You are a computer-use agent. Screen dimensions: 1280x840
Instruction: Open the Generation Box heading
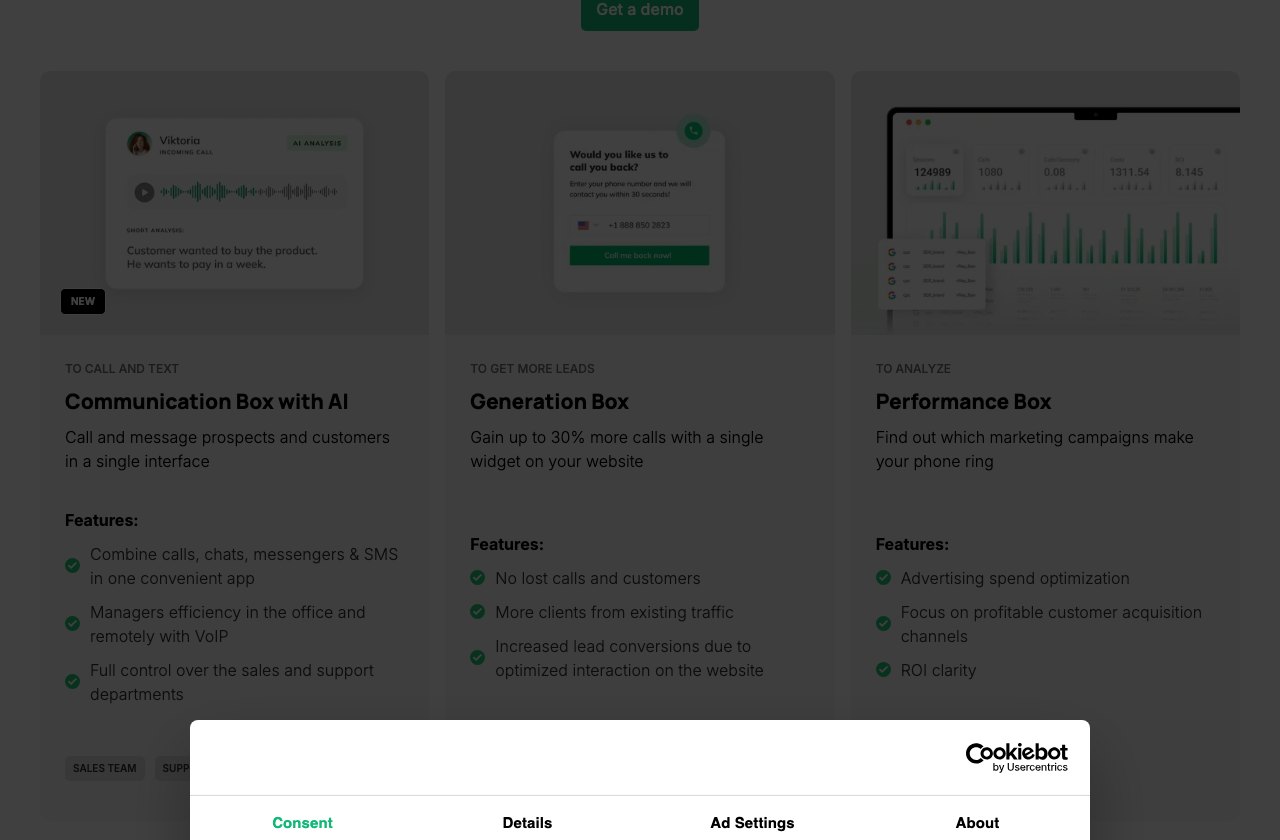pos(549,402)
